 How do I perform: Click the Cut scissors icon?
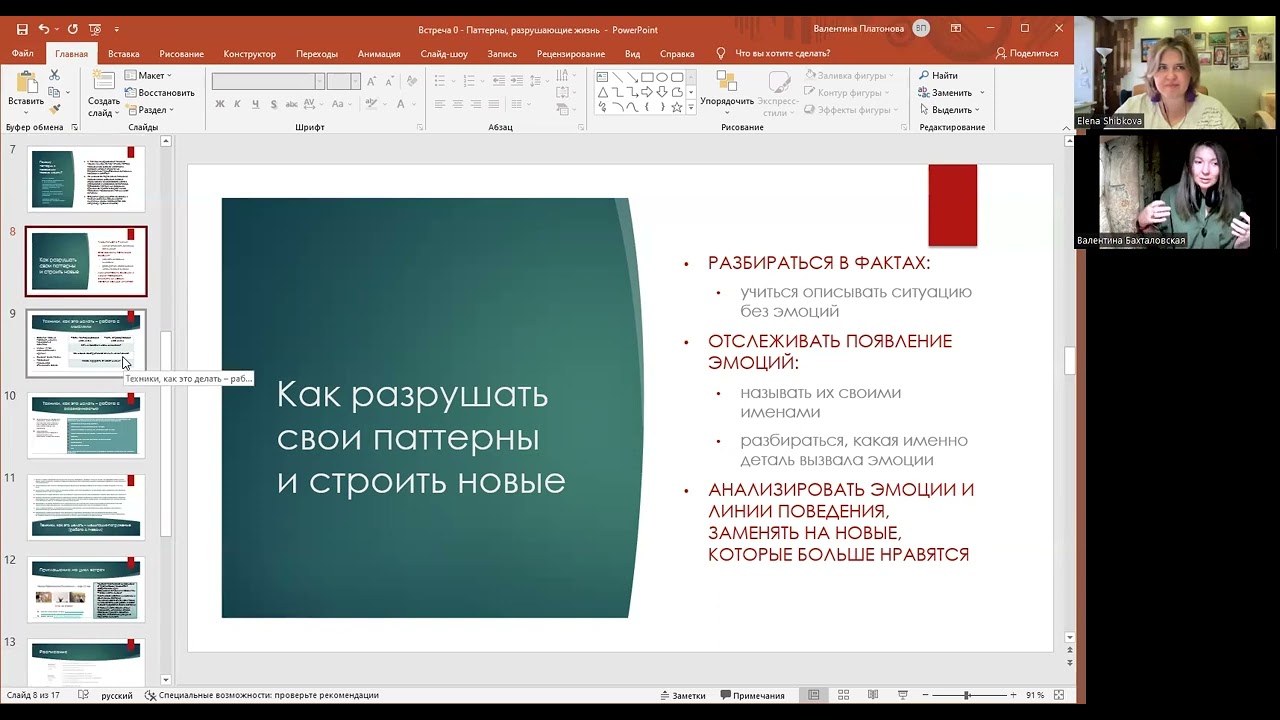[x=54, y=76]
